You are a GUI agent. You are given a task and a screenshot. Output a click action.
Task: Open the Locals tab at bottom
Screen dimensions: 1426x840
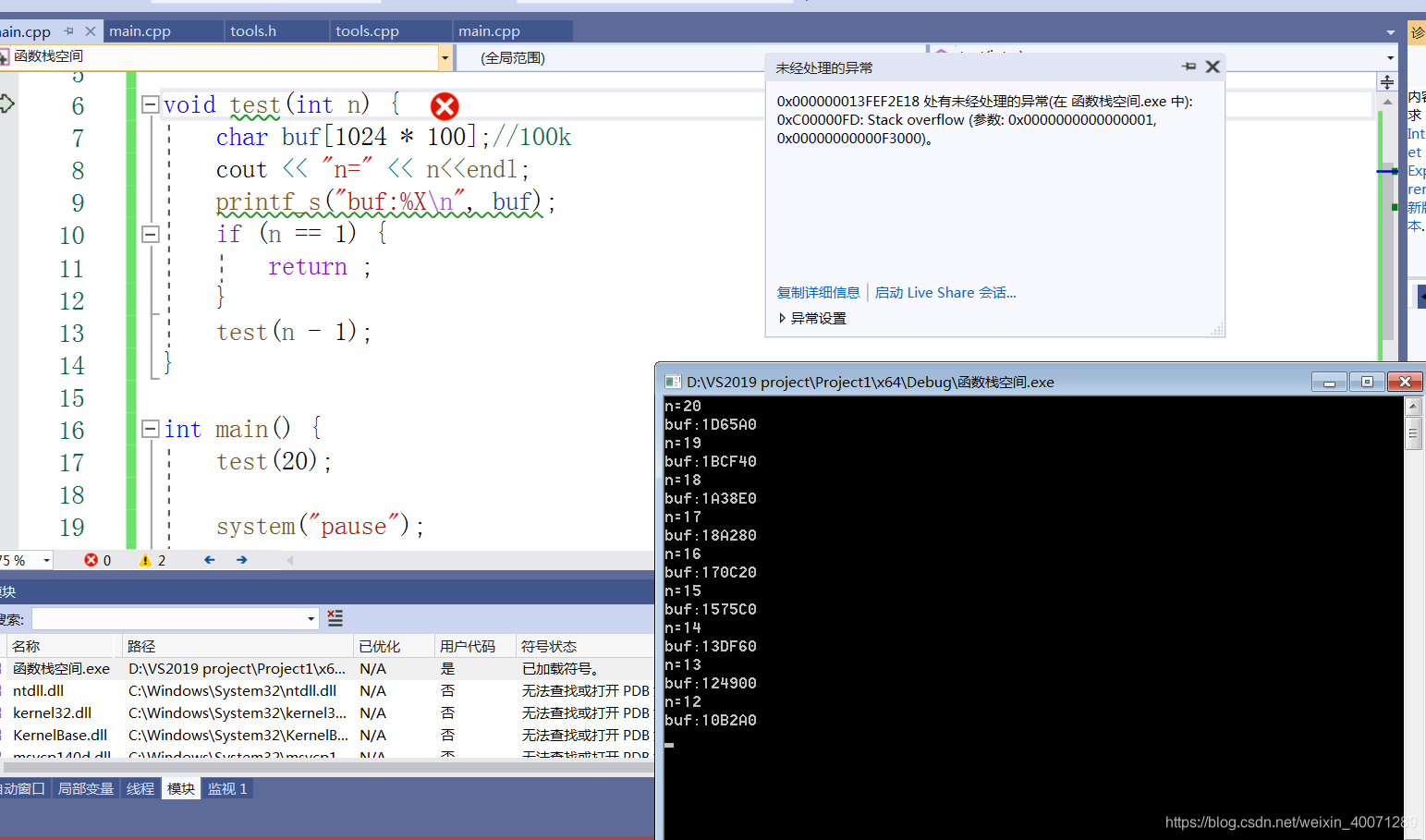click(86, 788)
